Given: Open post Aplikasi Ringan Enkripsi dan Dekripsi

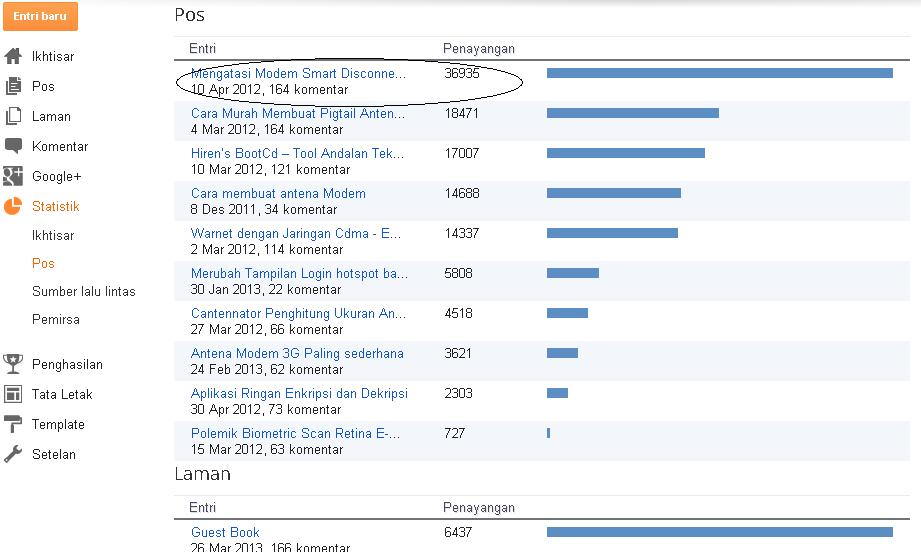Looking at the screenshot, I should pyautogui.click(x=299, y=393).
